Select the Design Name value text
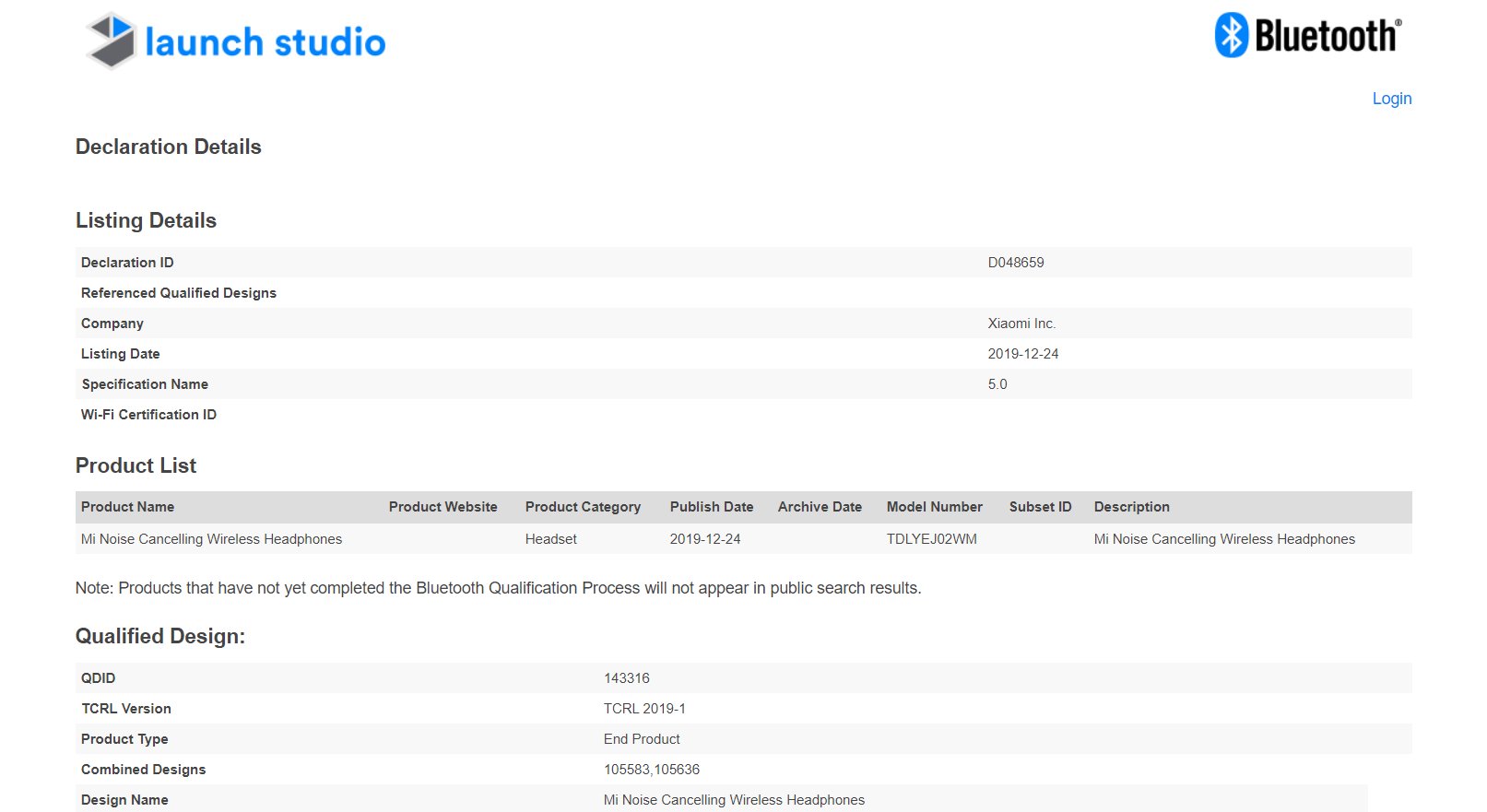Screen dimensions: 1487x812 point(734,800)
